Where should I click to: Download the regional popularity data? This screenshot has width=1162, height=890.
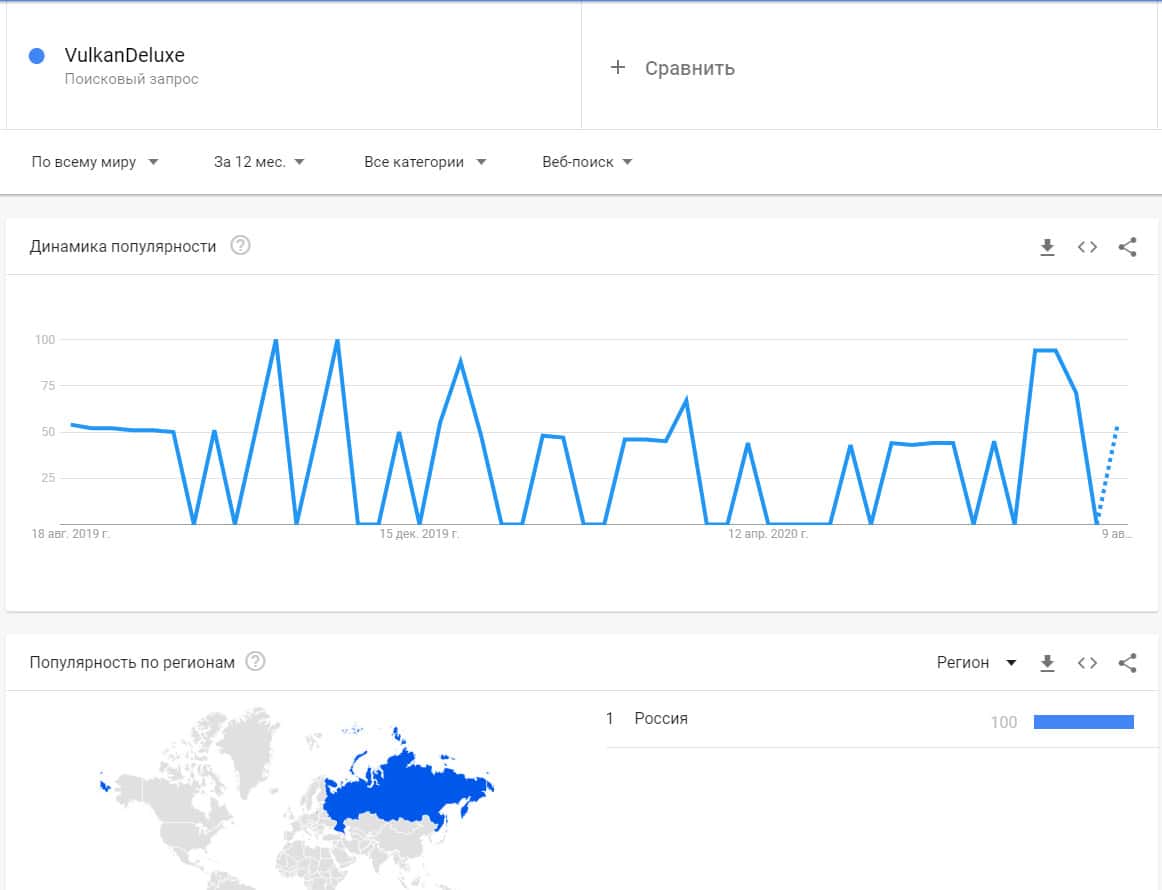tap(1047, 662)
